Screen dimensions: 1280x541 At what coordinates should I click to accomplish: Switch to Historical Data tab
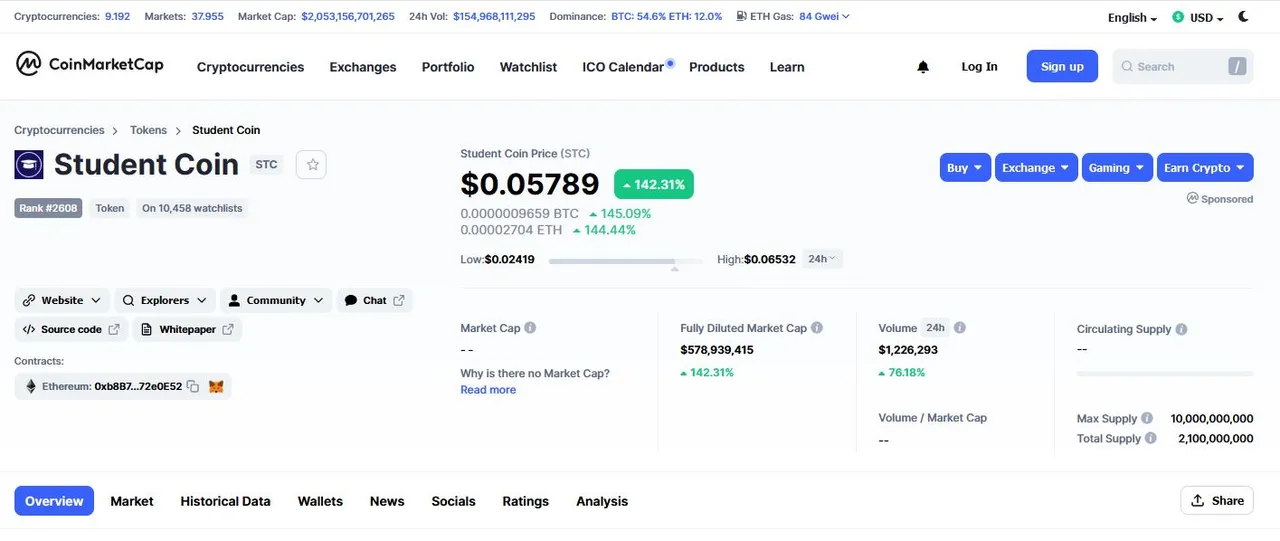click(x=225, y=501)
